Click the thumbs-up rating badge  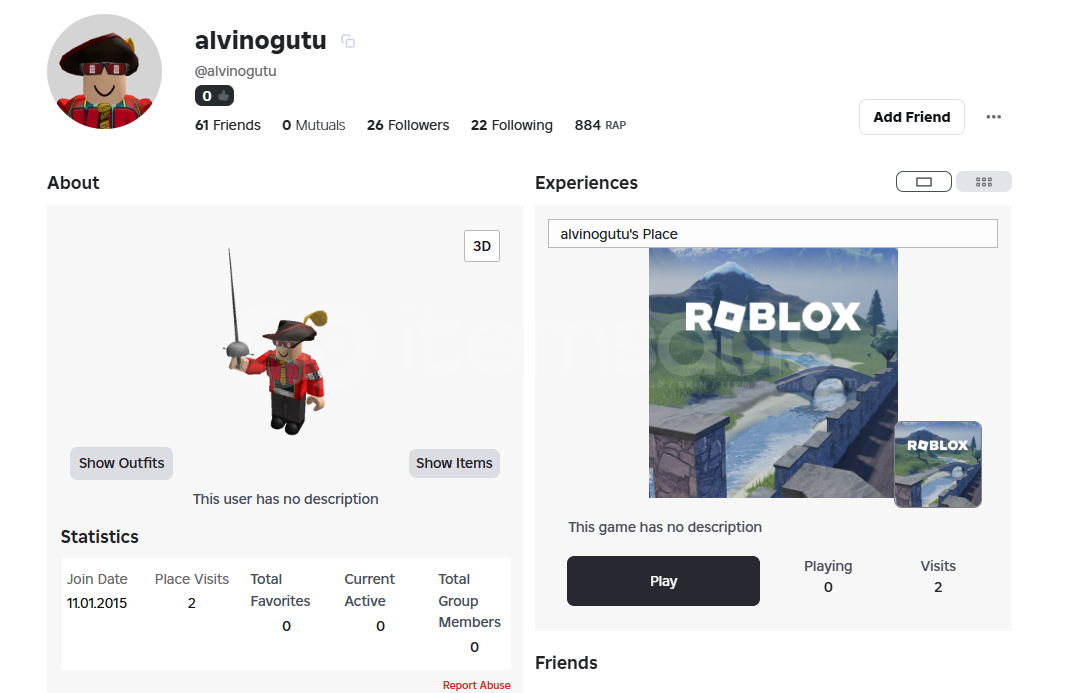(x=215, y=96)
